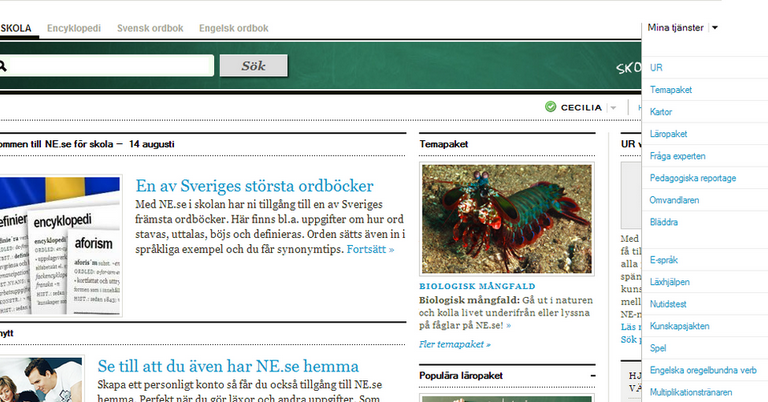768x402 pixels.
Task: Open the 'En av Sveriges största ordböcker' headline
Action: pos(254,186)
